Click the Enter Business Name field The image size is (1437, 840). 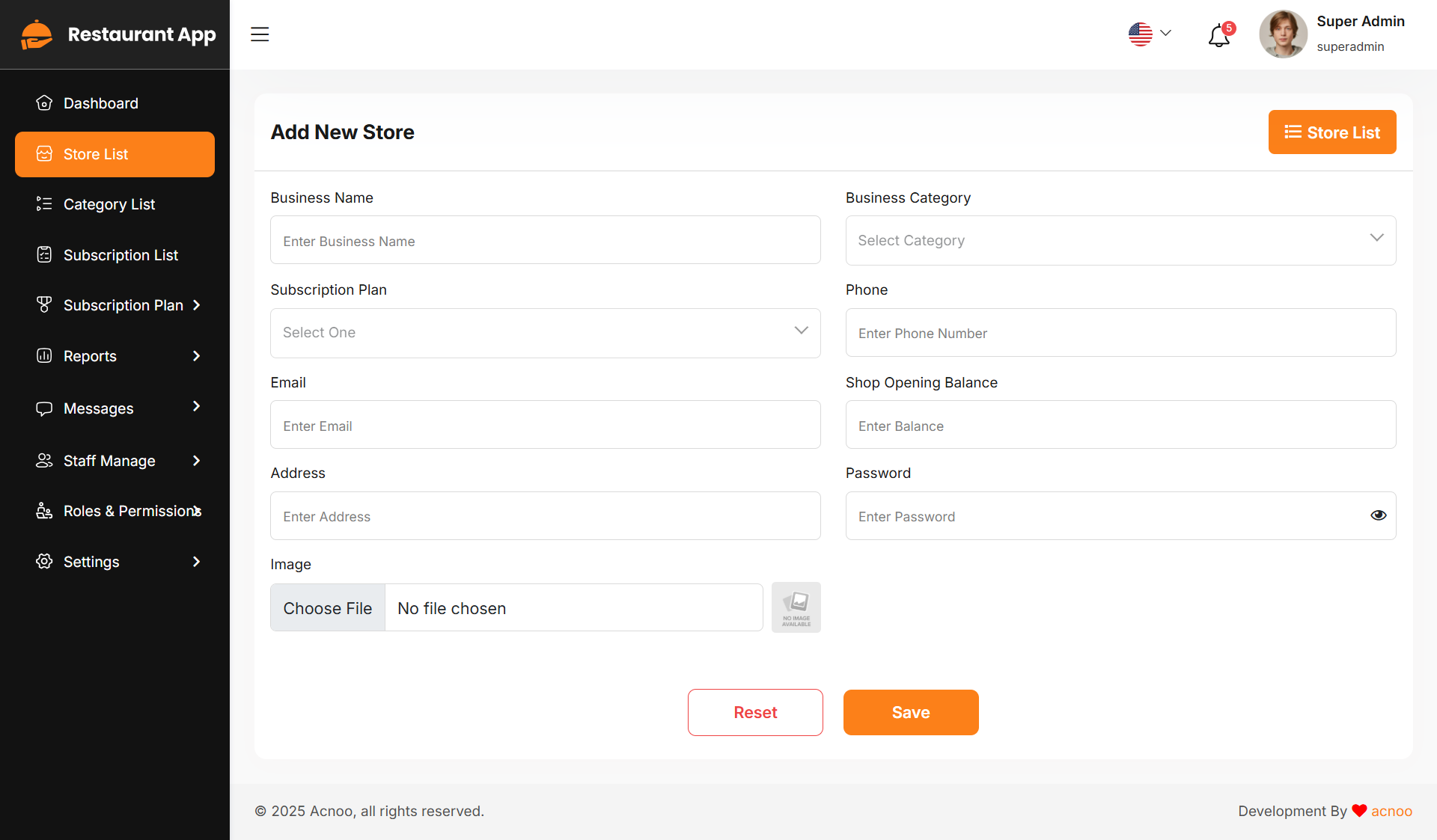545,241
